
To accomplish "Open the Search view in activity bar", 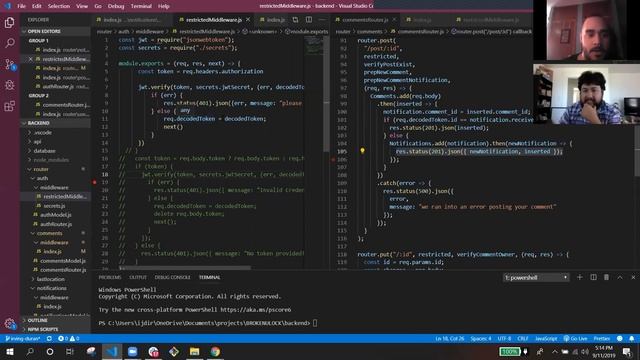I will click(9, 43).
